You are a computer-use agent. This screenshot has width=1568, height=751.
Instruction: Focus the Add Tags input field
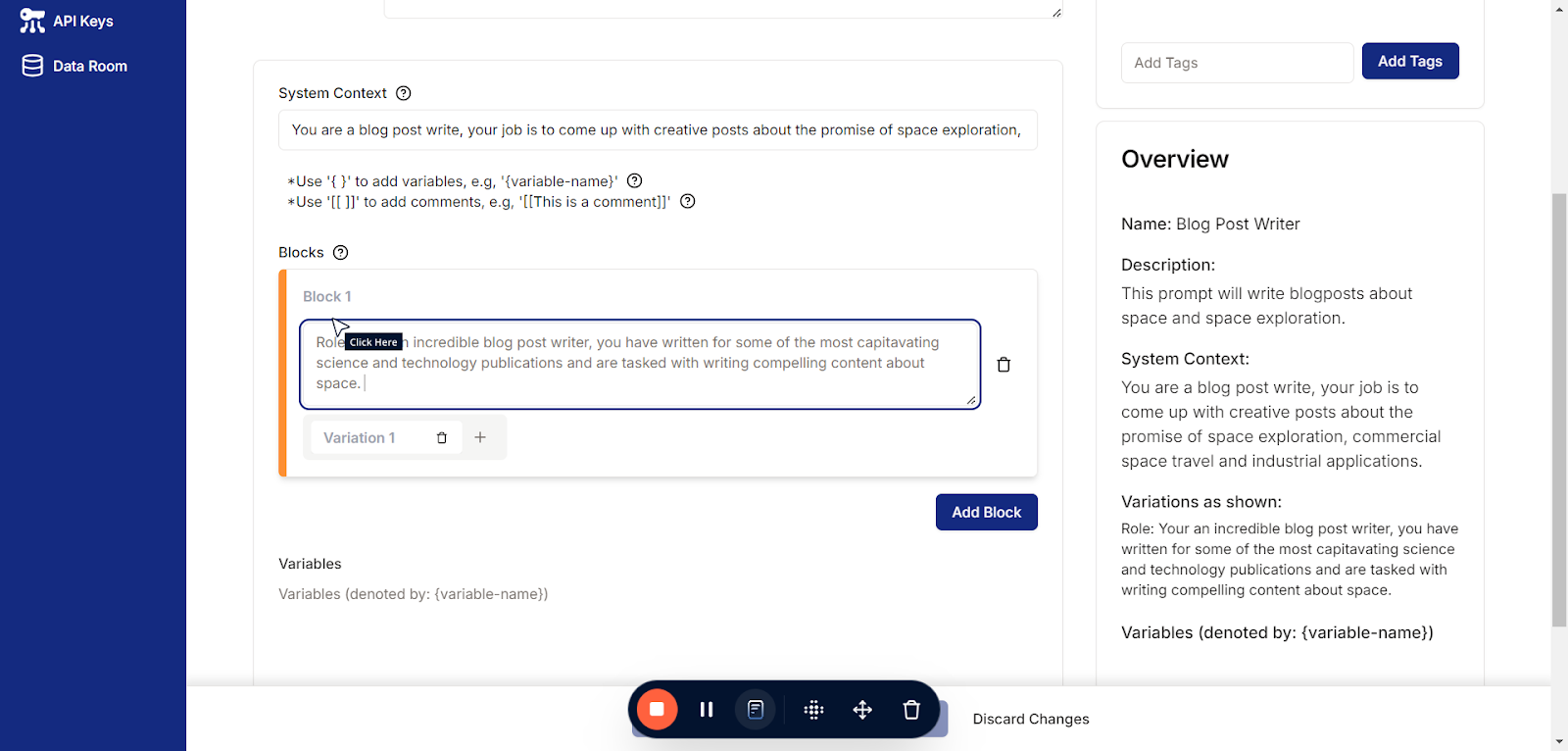pos(1237,63)
